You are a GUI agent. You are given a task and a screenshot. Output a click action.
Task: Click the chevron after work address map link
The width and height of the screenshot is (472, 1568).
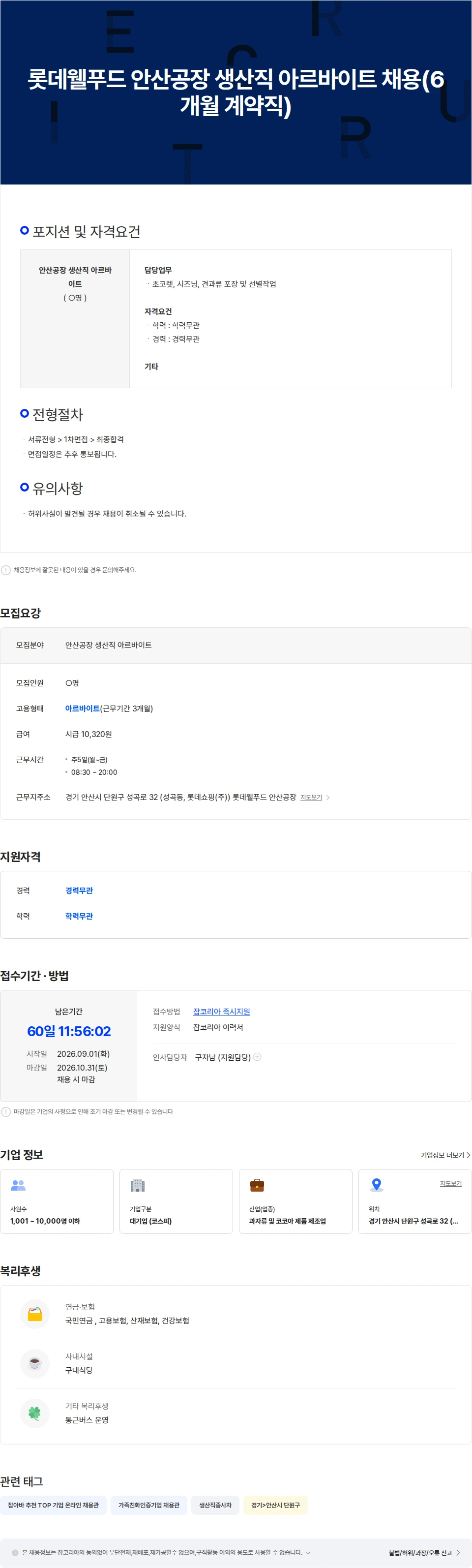pyautogui.click(x=328, y=797)
